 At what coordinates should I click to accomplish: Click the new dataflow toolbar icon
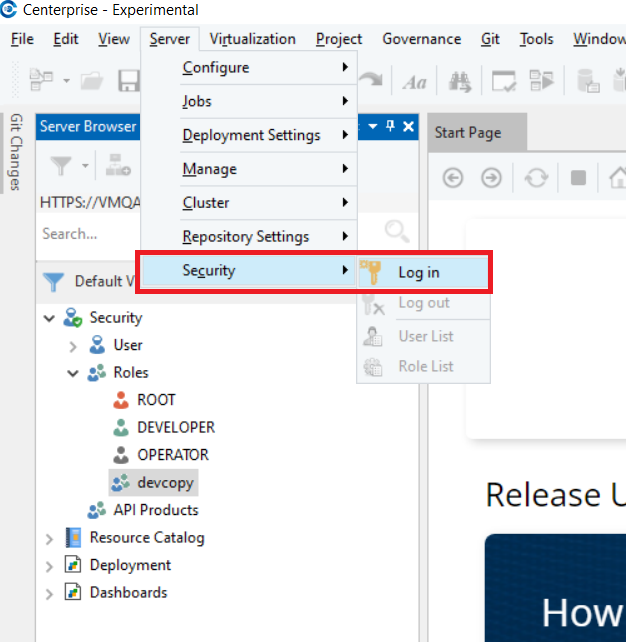click(x=41, y=80)
